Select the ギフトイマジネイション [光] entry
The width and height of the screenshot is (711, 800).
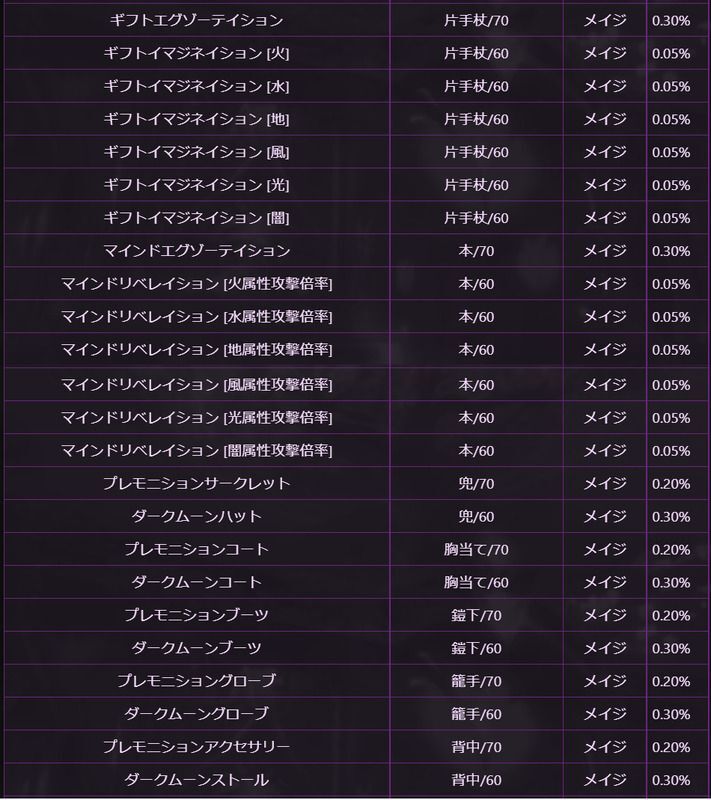click(197, 185)
